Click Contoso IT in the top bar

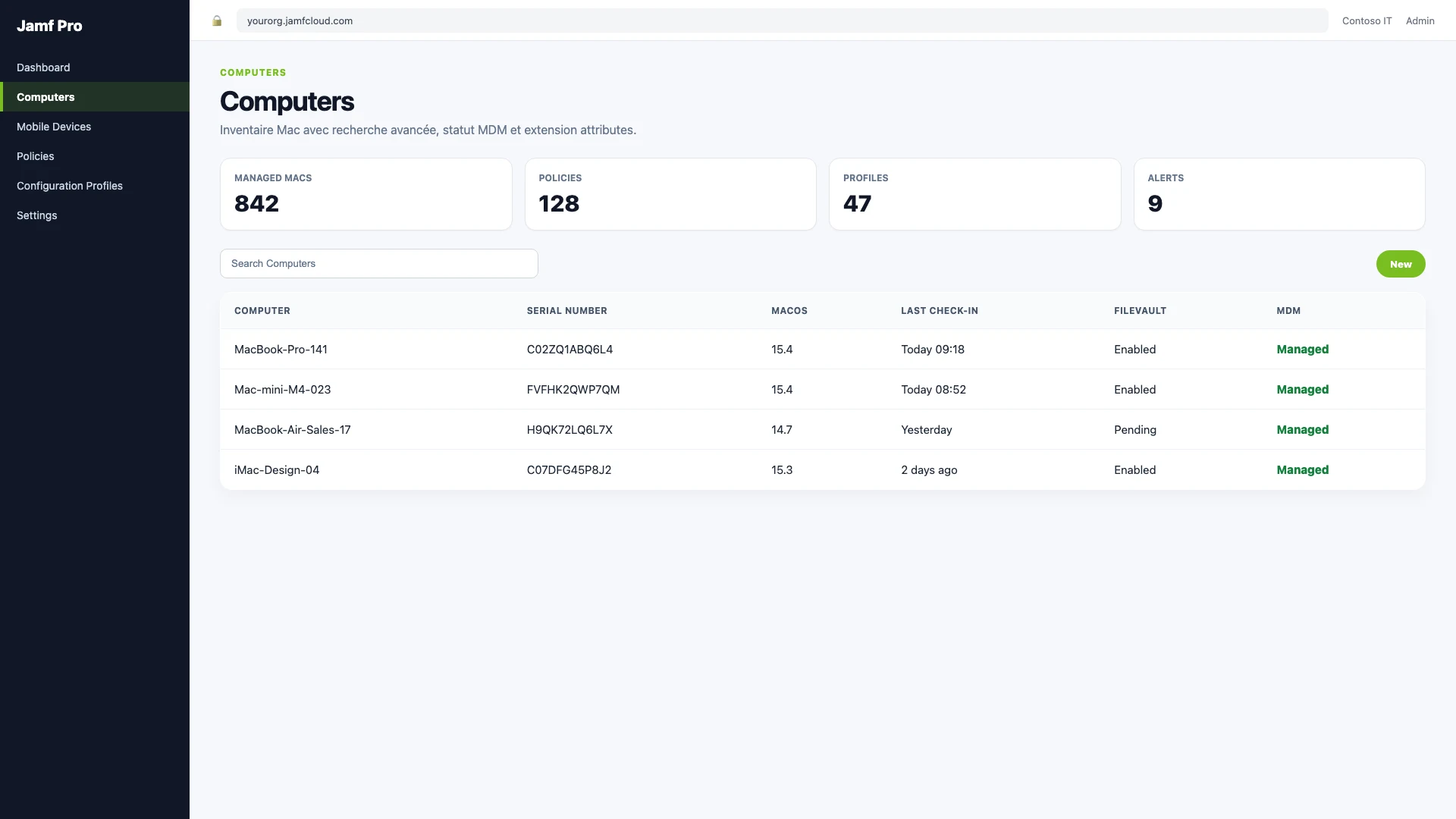click(1367, 20)
